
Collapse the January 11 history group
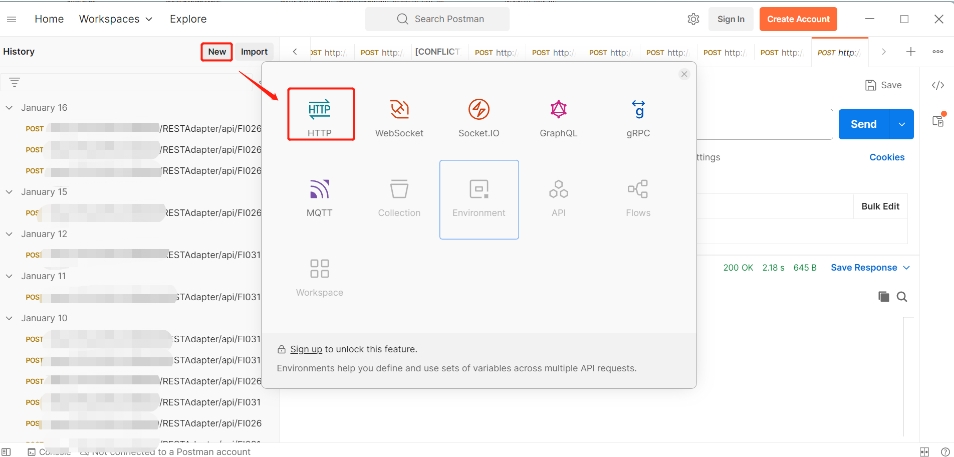coord(9,276)
